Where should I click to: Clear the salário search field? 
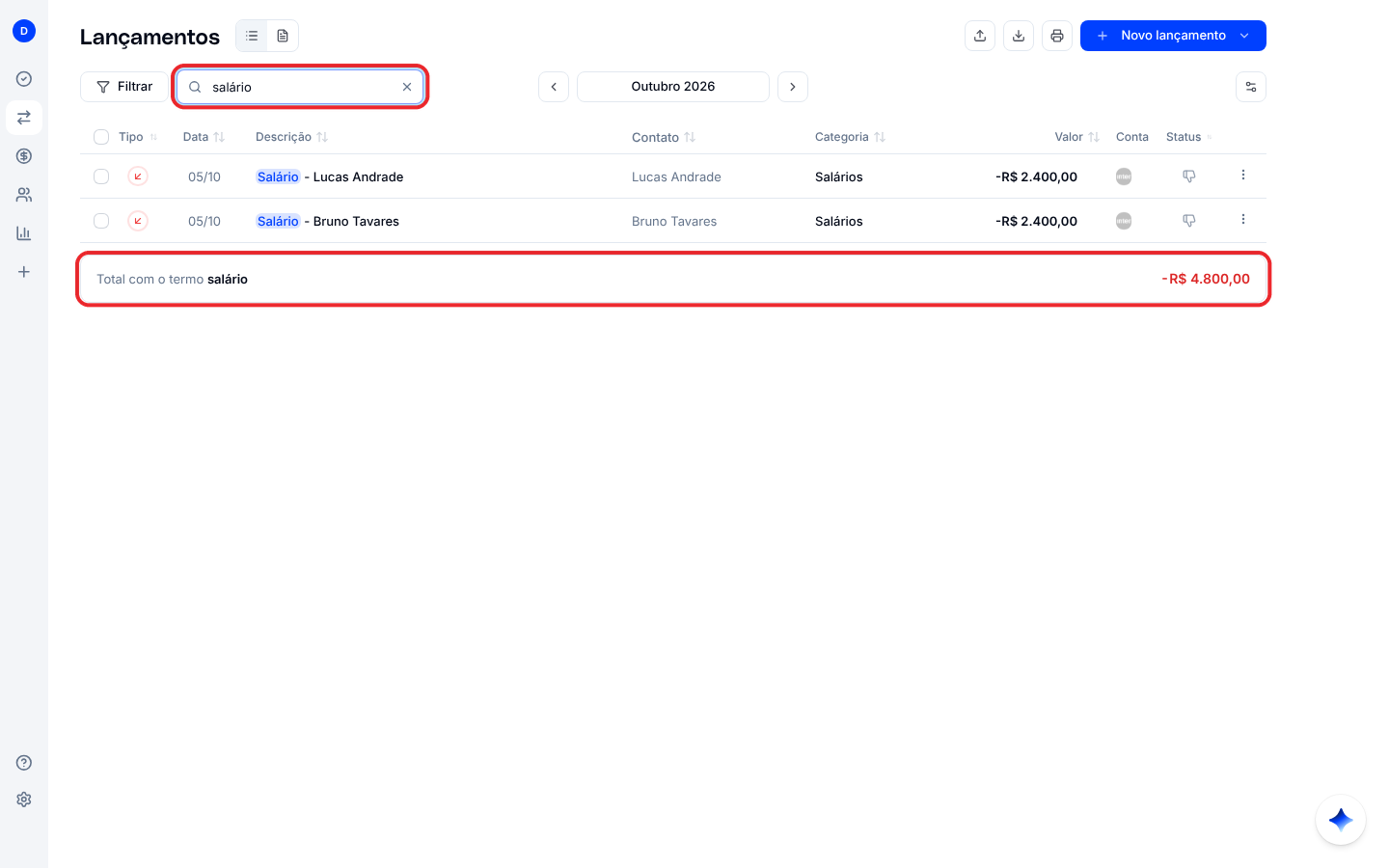407,87
